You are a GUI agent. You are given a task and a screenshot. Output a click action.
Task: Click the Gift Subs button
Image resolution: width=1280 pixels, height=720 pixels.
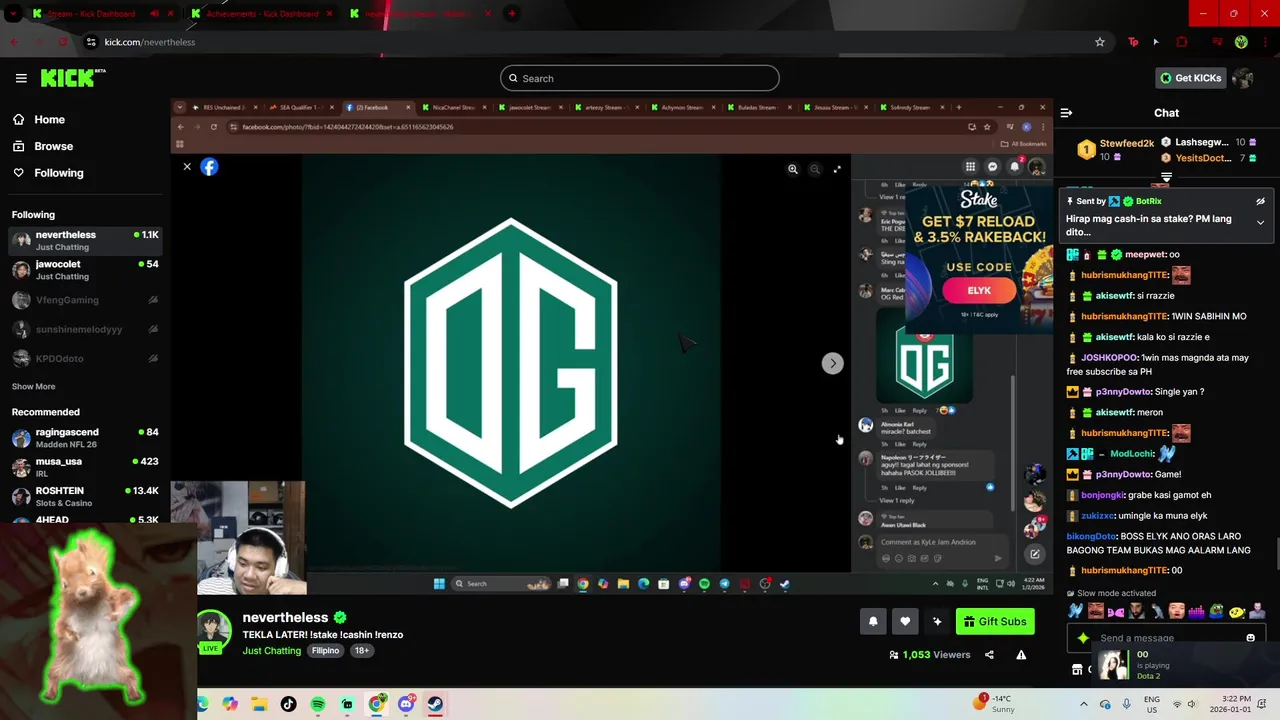[995, 621]
